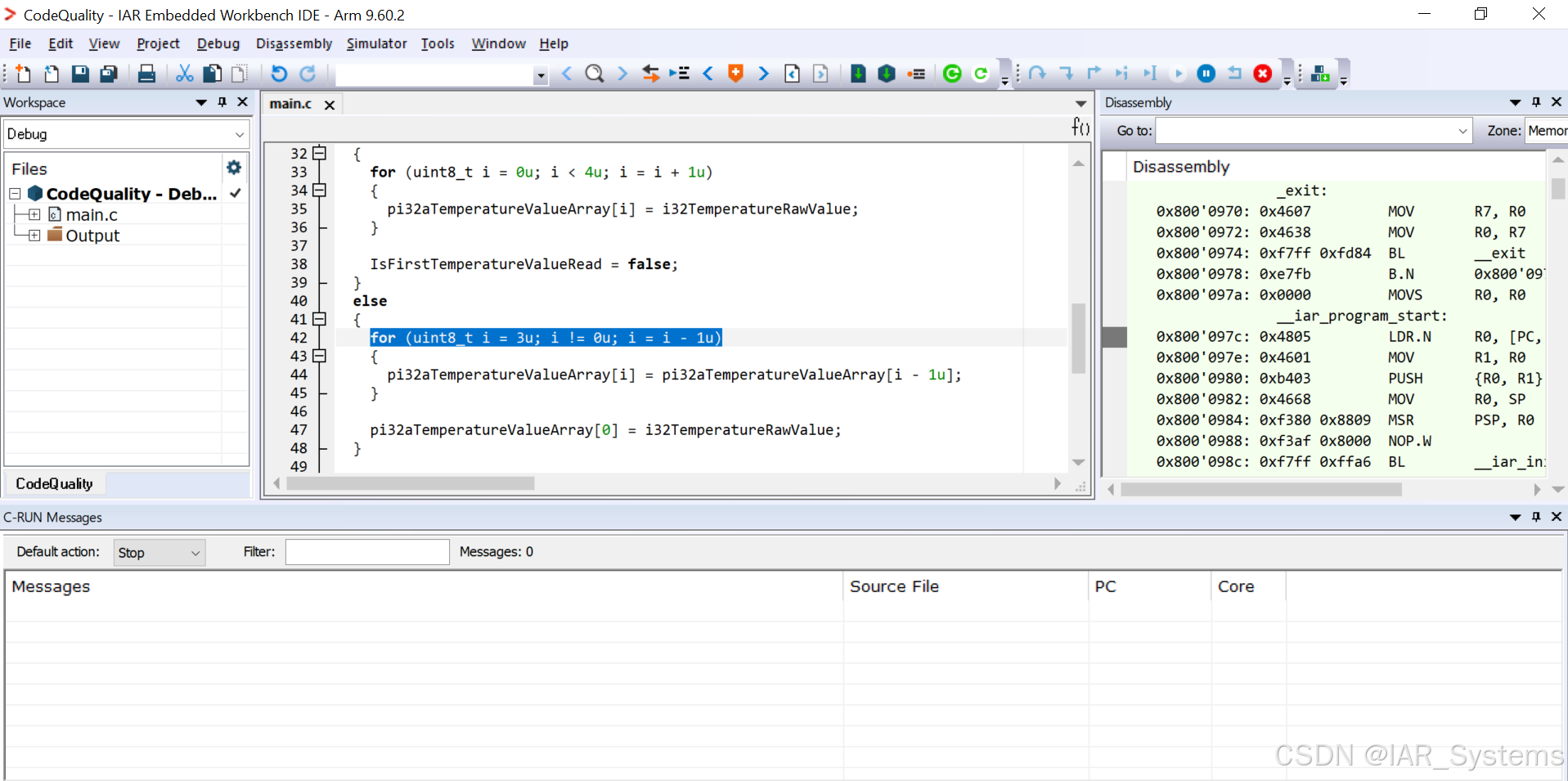Click the Open file toolbar icon

[x=52, y=74]
